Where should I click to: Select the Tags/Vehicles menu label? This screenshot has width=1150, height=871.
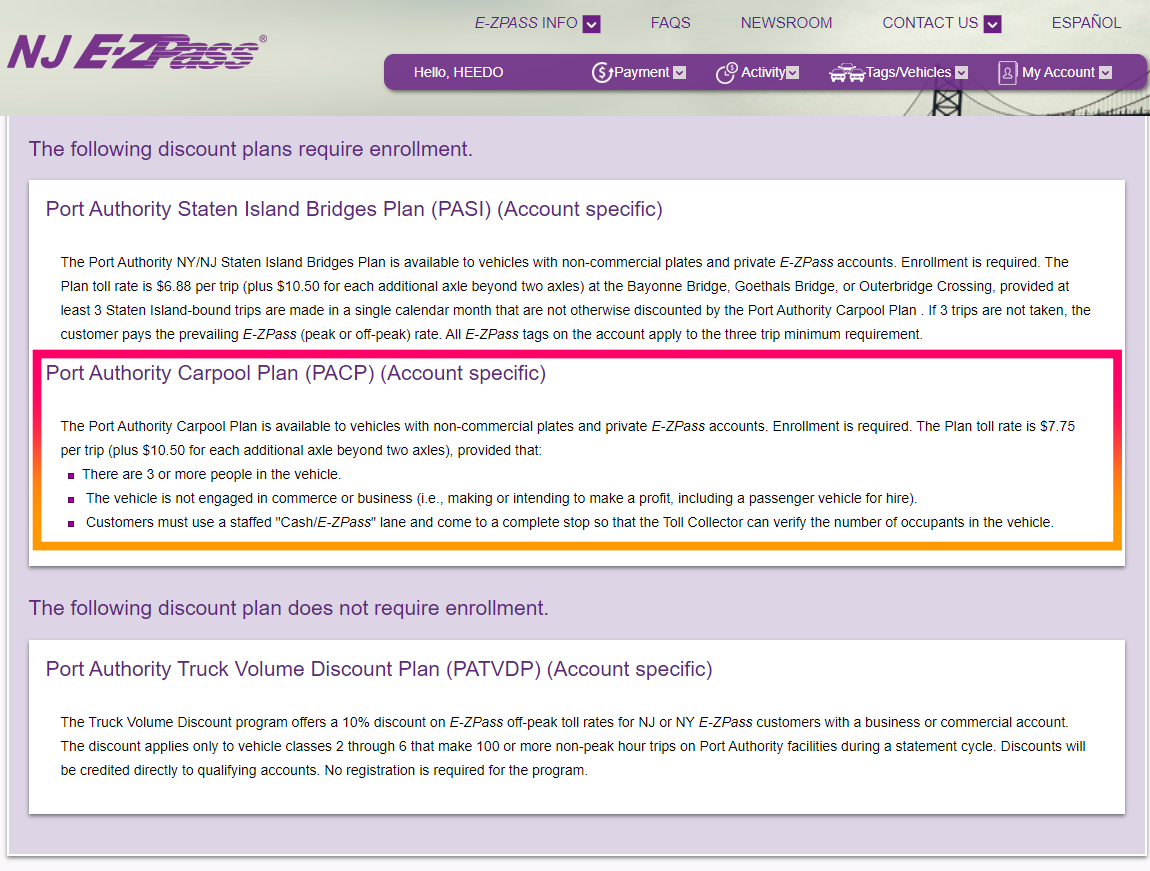coord(908,73)
